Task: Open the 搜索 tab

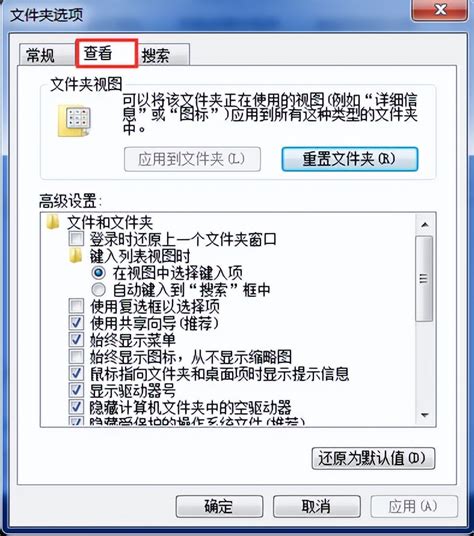Action: pos(156,55)
